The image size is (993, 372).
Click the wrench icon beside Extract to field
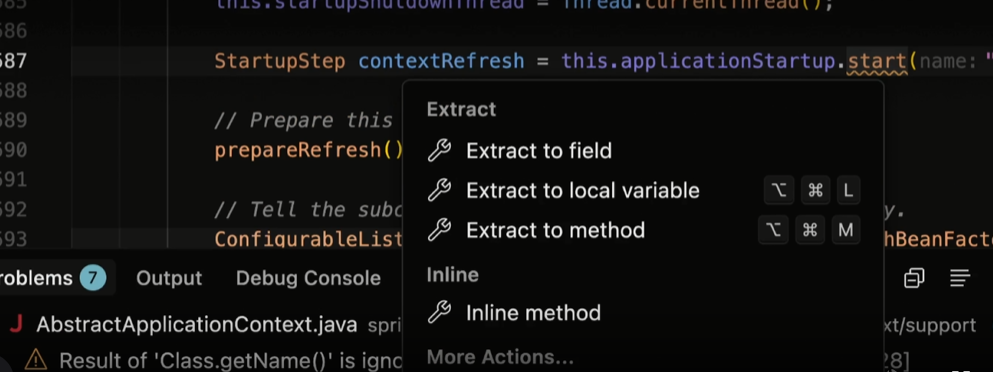[439, 151]
